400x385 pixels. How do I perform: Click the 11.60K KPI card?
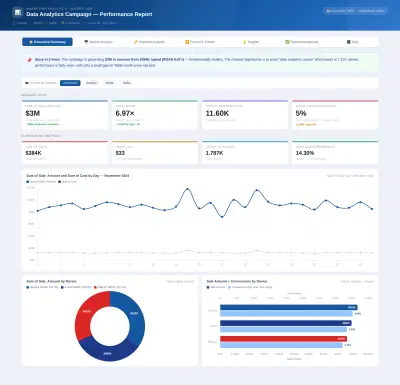tap(245, 115)
